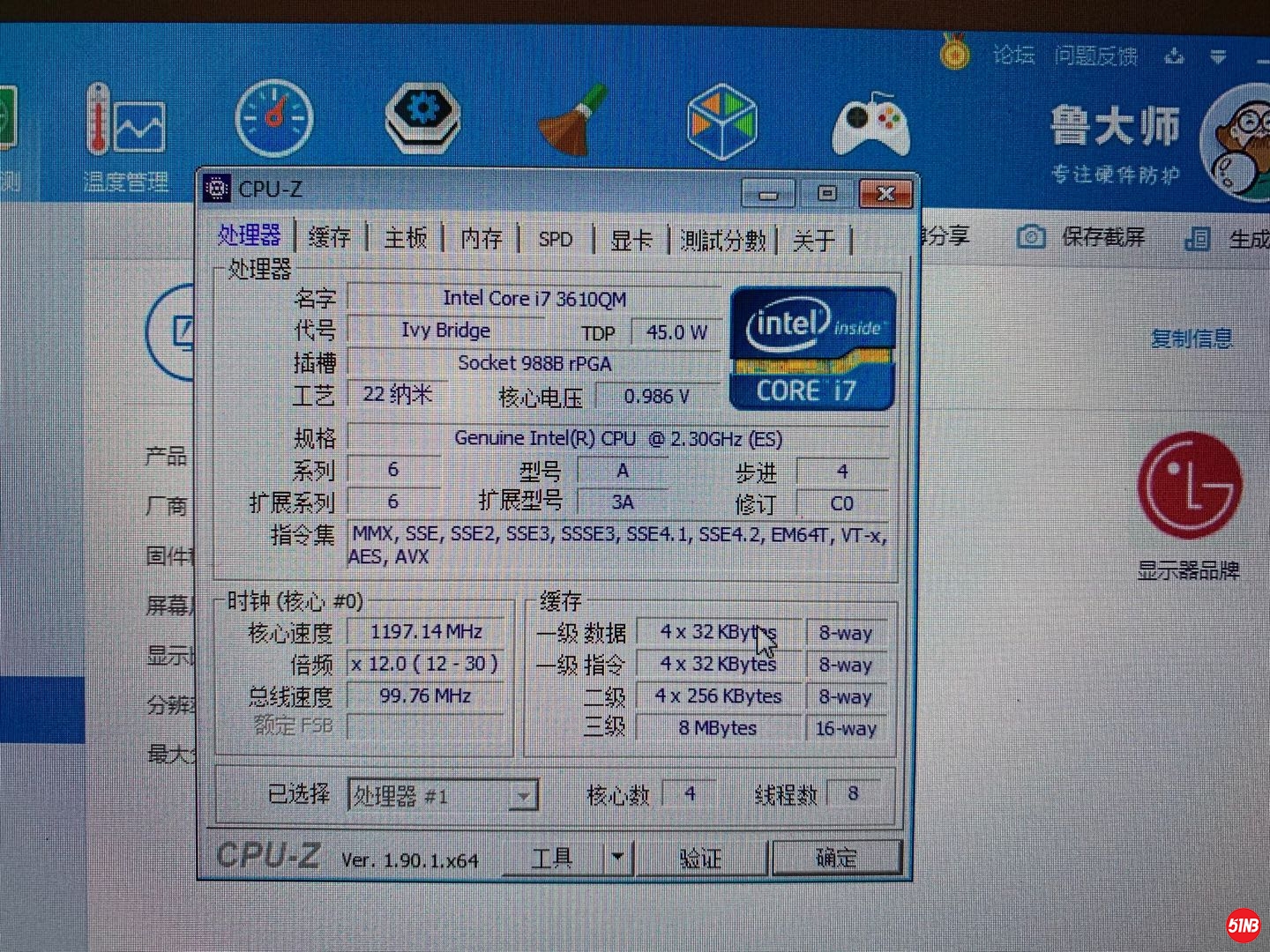Click the 验证 validate button
1270x952 pixels.
point(701,856)
